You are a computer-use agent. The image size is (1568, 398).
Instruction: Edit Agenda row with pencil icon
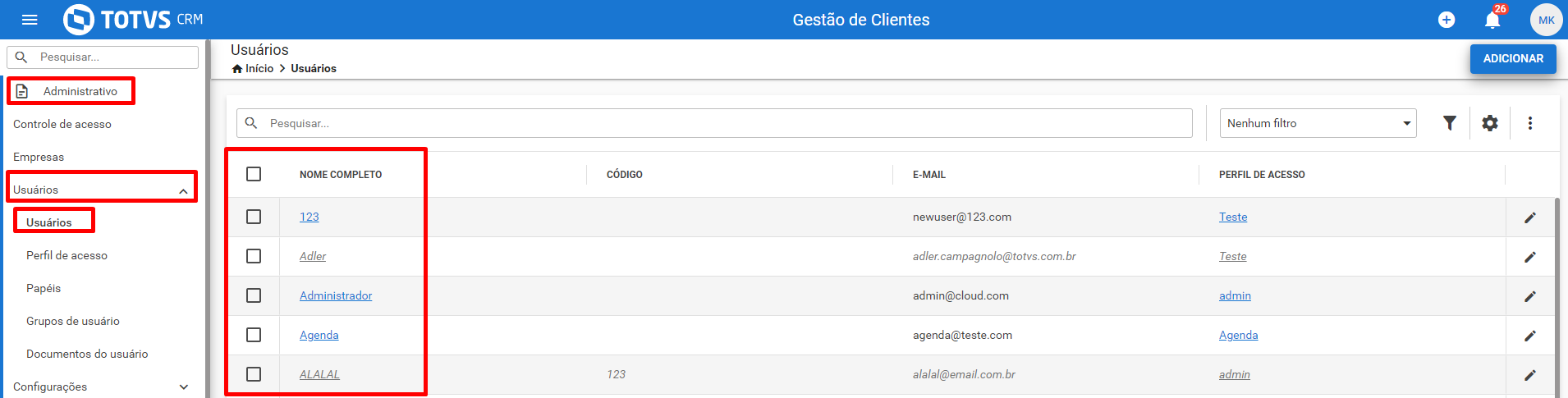(1530, 336)
